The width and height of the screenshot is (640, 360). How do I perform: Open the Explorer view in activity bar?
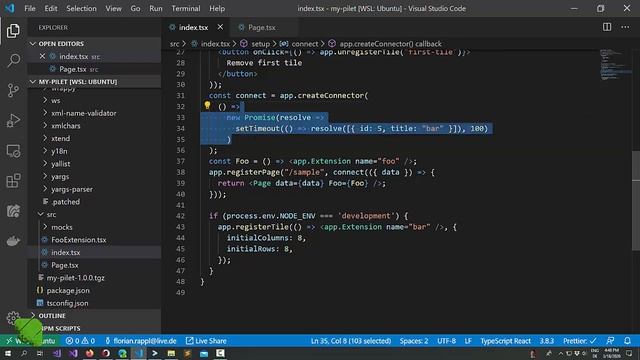[x=13, y=31]
